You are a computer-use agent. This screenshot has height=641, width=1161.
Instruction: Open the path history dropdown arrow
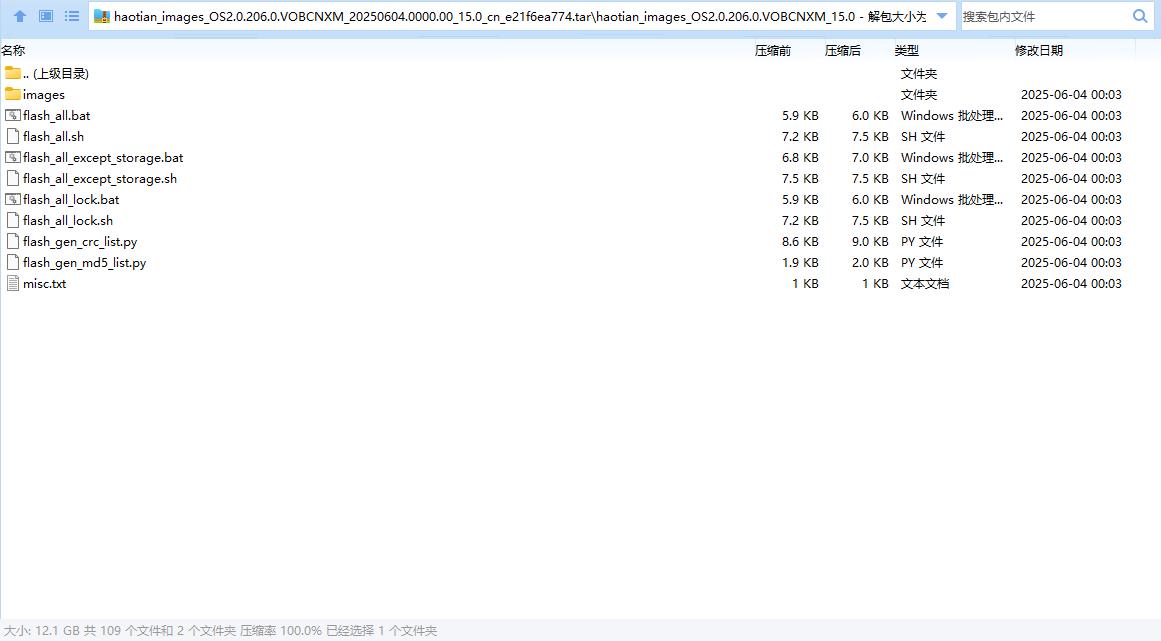coord(942,16)
